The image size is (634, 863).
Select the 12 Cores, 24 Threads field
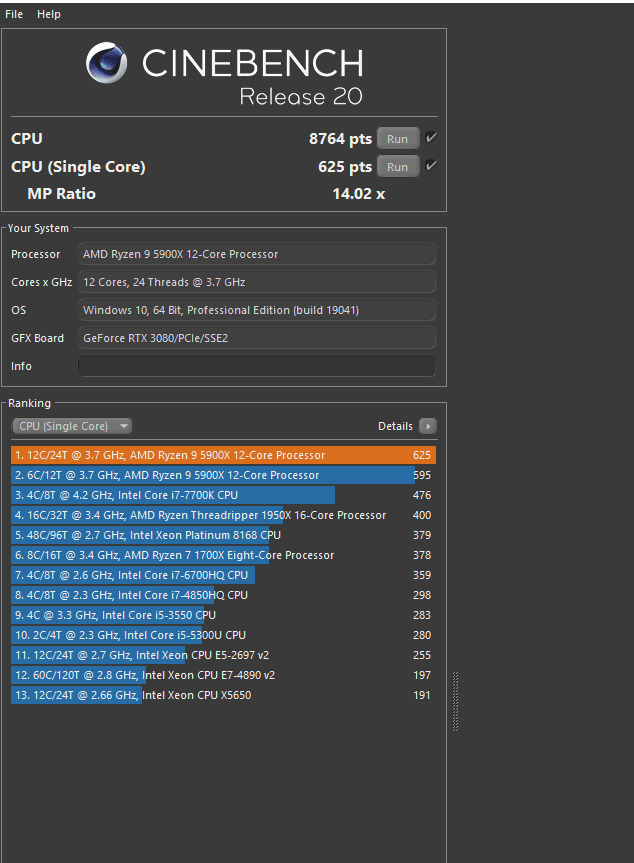coord(257,282)
